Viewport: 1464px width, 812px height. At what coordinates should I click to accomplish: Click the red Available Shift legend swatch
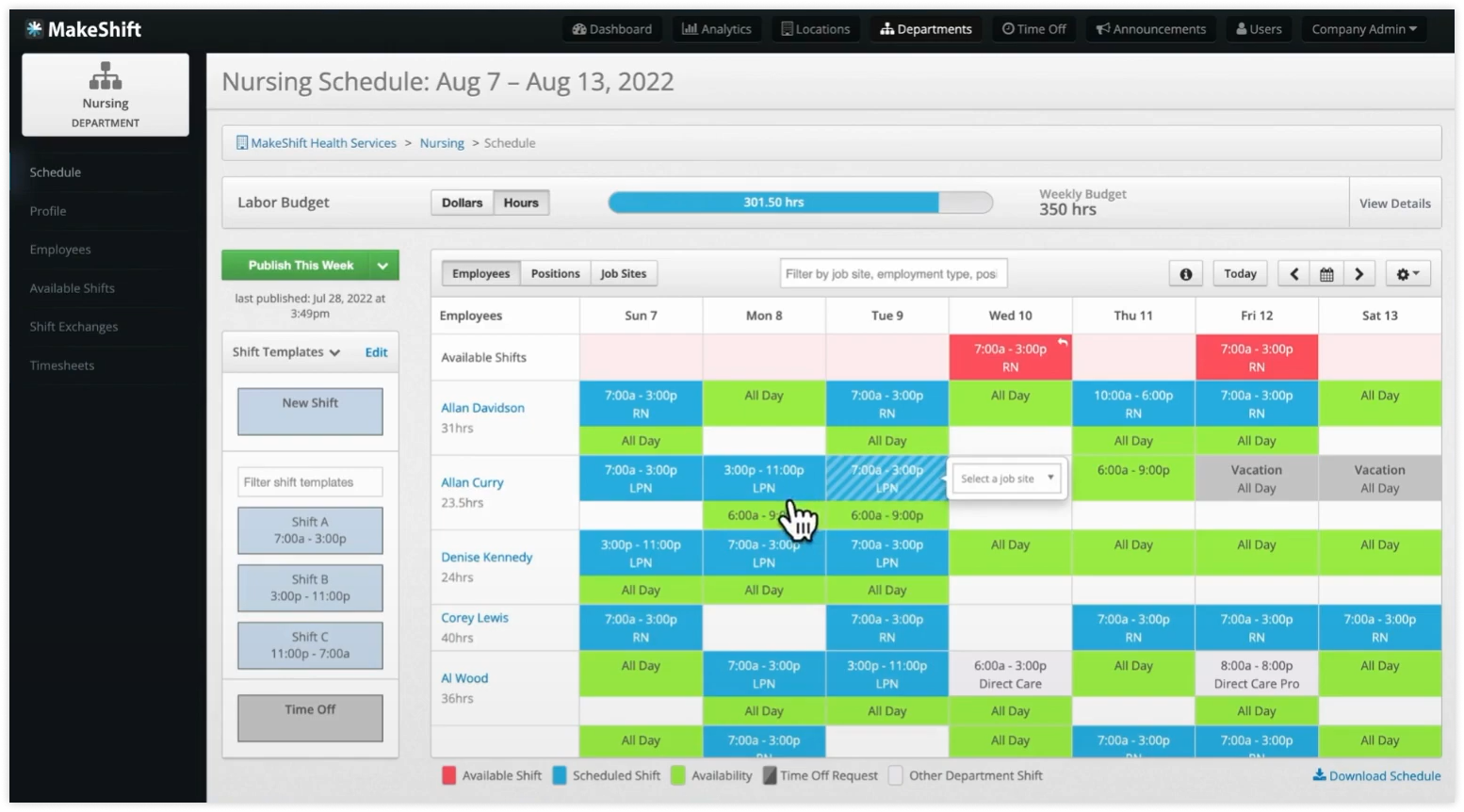click(448, 775)
